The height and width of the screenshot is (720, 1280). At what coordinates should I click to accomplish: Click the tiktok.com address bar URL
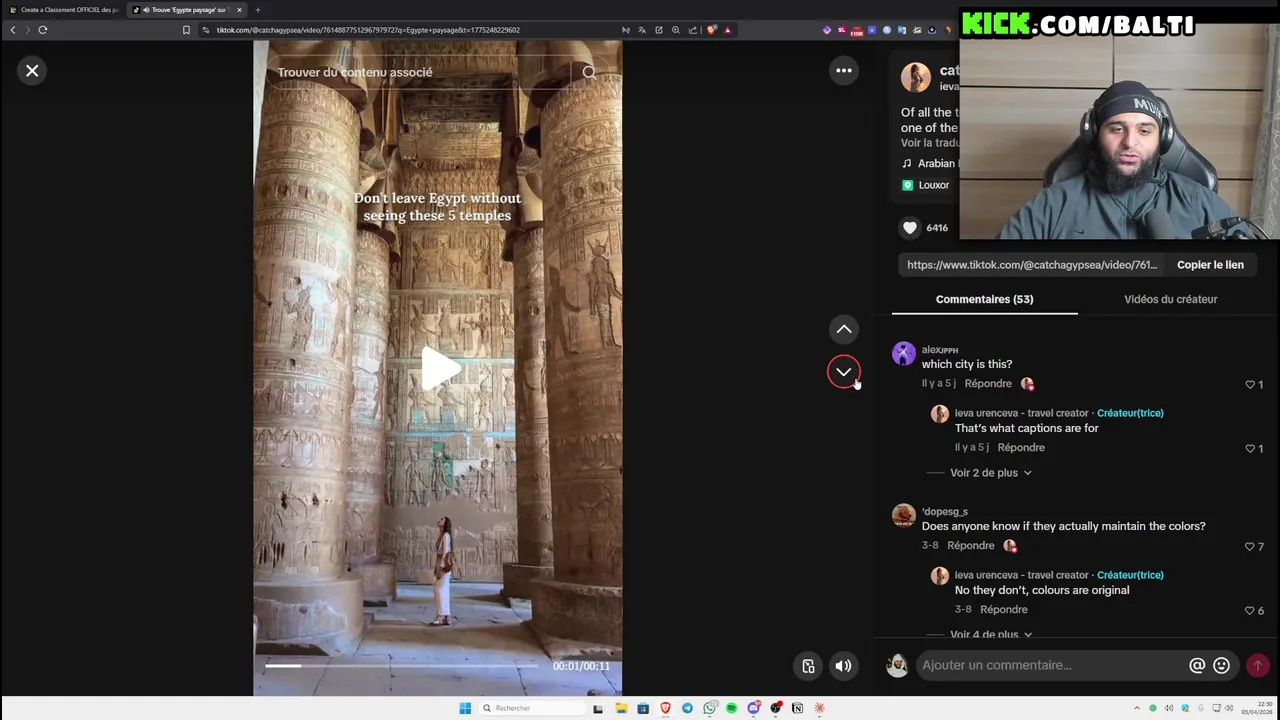coord(368,30)
